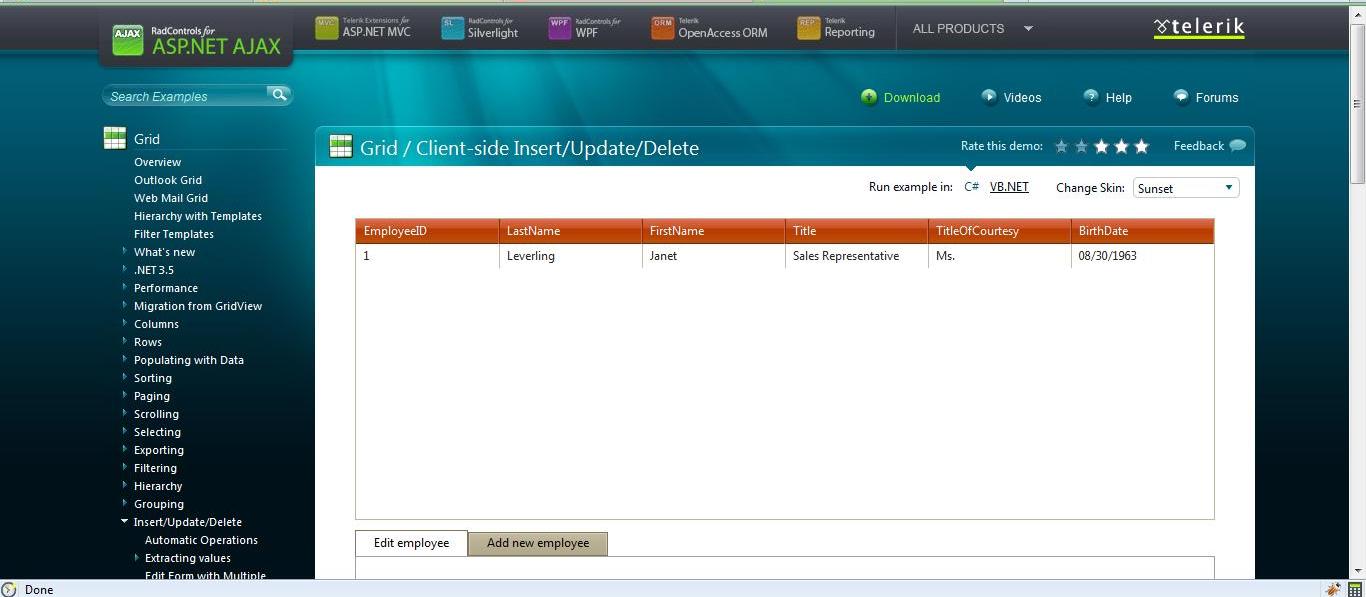This screenshot has width=1366, height=597.
Task: Rate demo two stars
Action: click(1081, 146)
